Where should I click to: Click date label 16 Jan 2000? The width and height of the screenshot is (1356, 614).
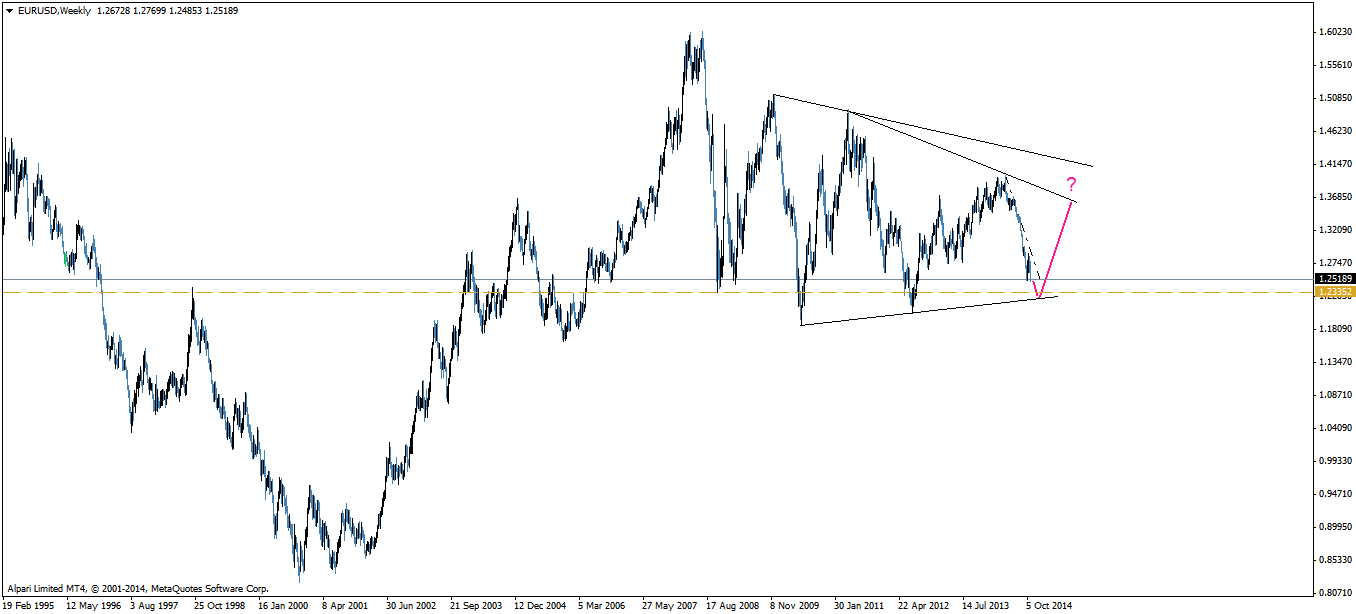[285, 606]
